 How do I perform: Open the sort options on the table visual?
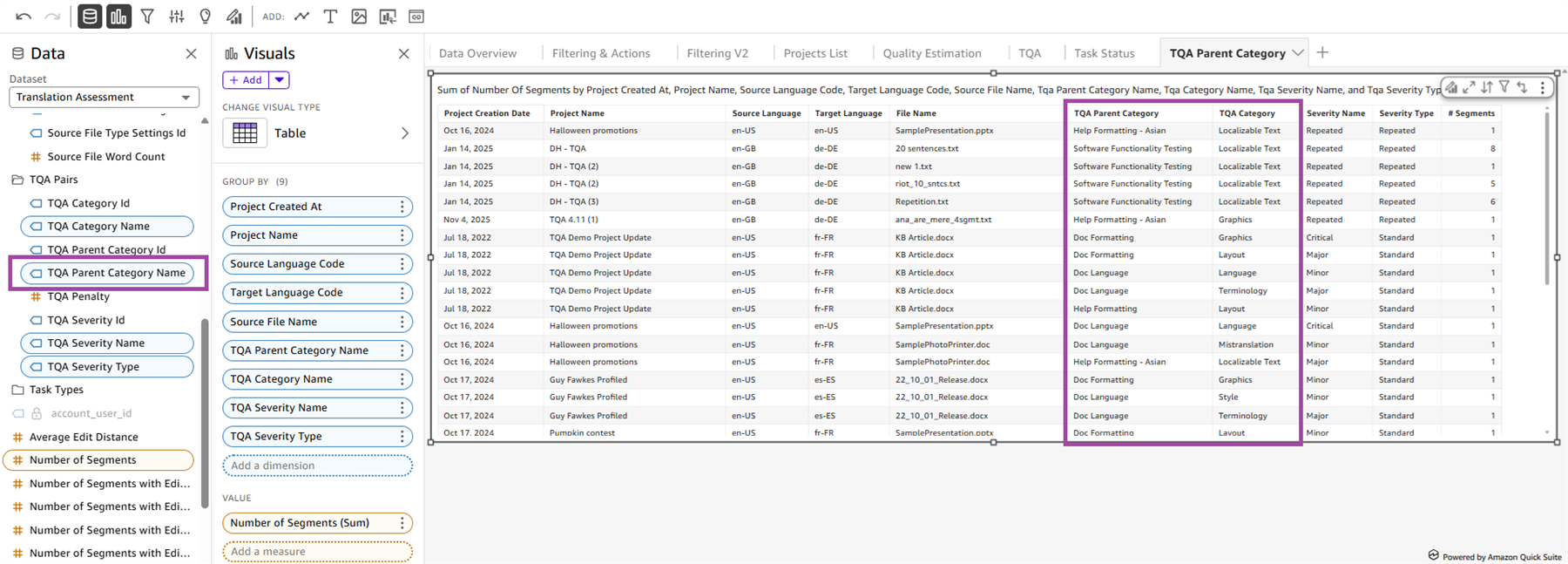coord(1487,87)
